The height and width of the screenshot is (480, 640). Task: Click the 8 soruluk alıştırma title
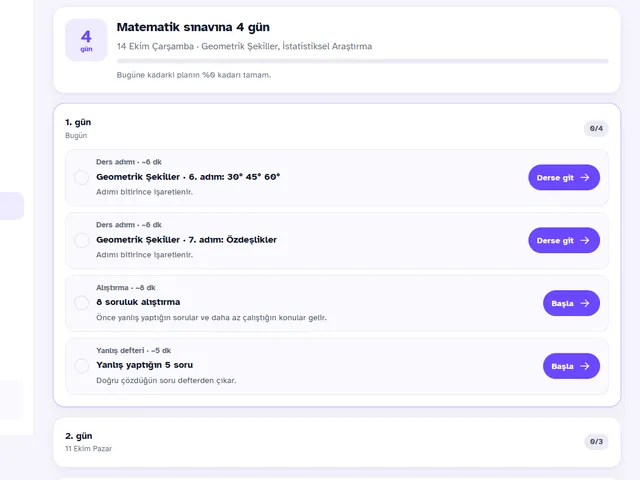pyautogui.click(x=138, y=302)
